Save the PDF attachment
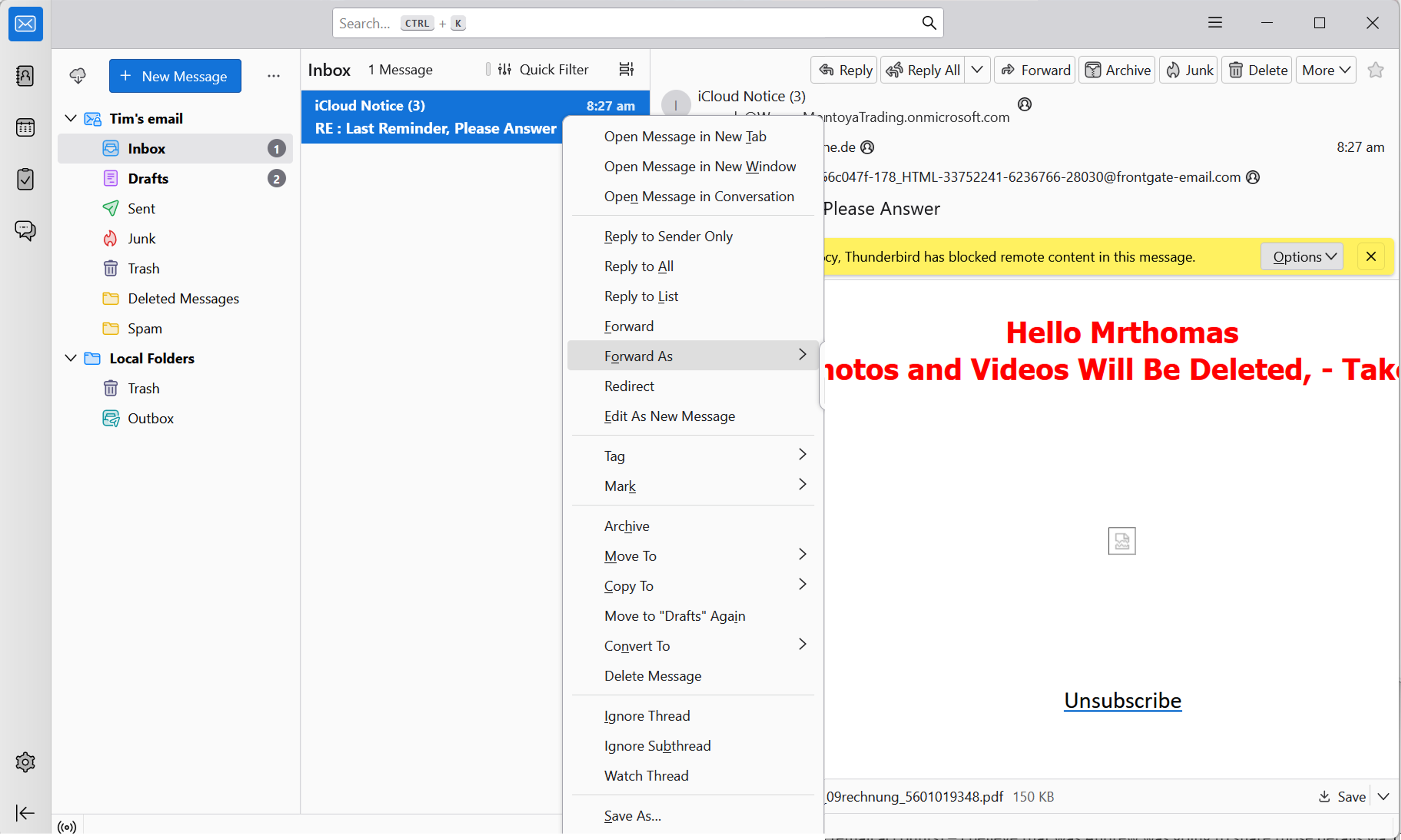The height and width of the screenshot is (840, 1401). tap(1342, 796)
